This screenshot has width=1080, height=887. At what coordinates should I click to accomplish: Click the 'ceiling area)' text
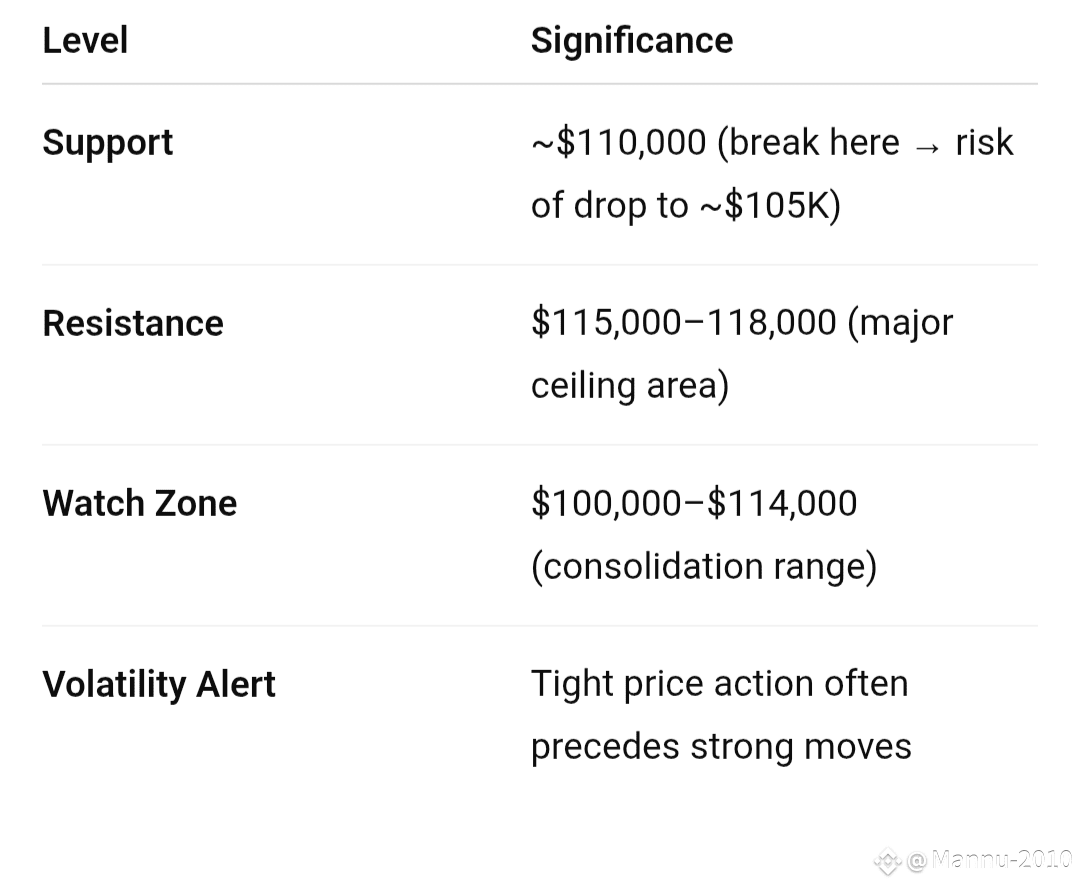coord(630,386)
